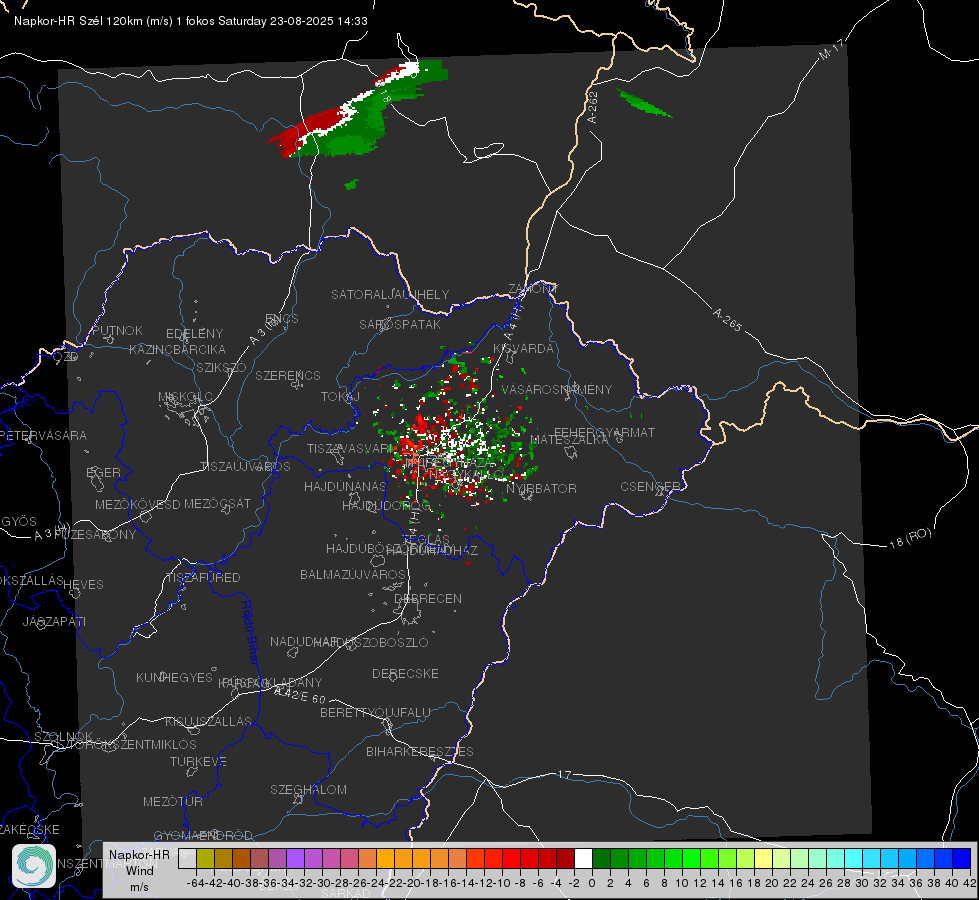Click the HAJDÚNÁNÁS label
Viewport: 979px width, 900px height.
click(x=345, y=486)
